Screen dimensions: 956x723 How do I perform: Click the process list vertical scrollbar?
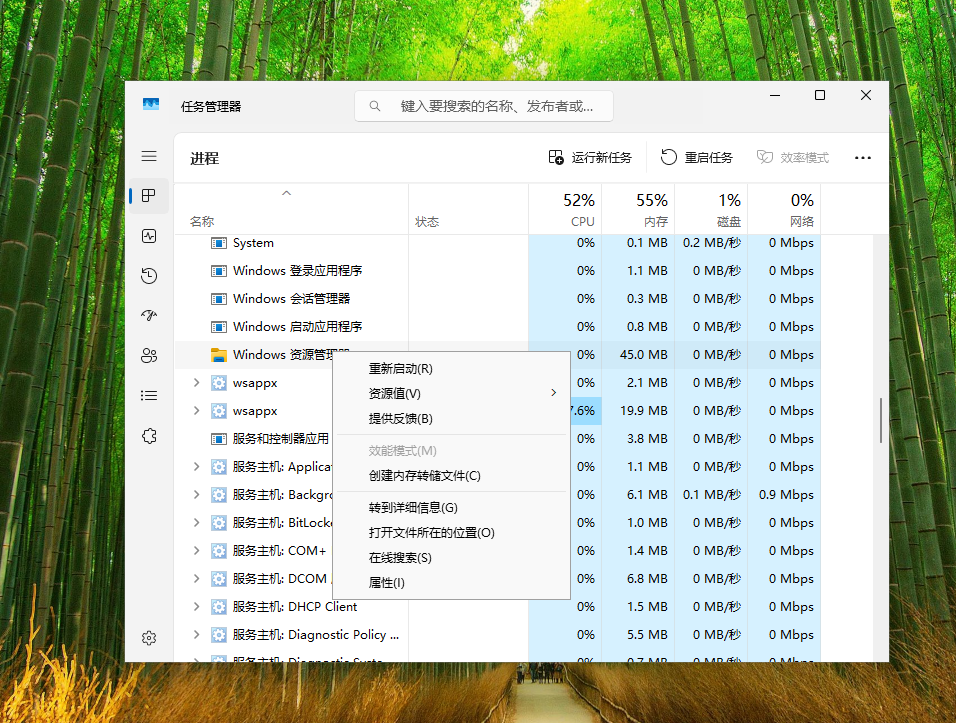coord(881,421)
